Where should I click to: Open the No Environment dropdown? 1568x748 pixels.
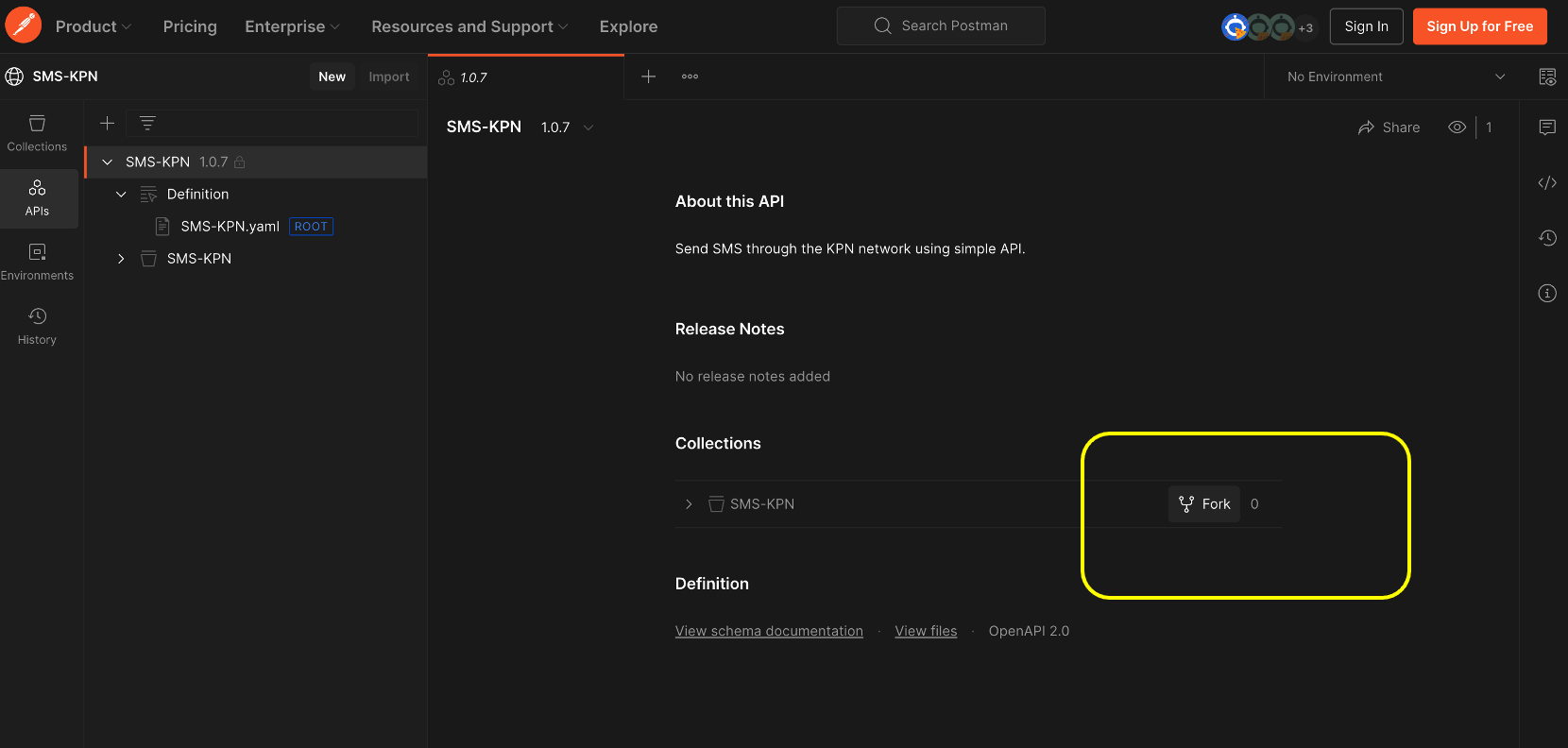1396,76
